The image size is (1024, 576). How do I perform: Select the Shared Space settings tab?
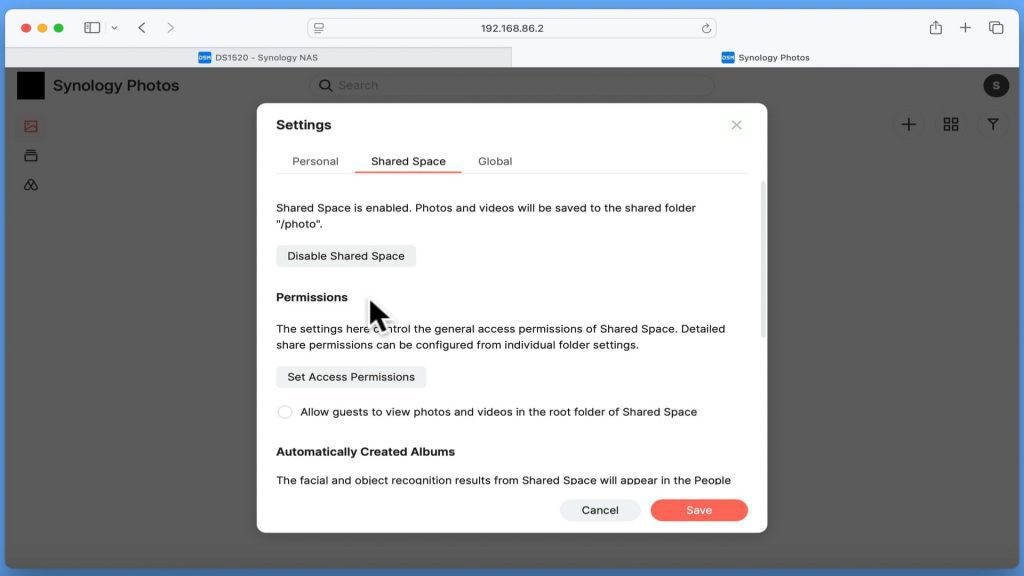408,161
